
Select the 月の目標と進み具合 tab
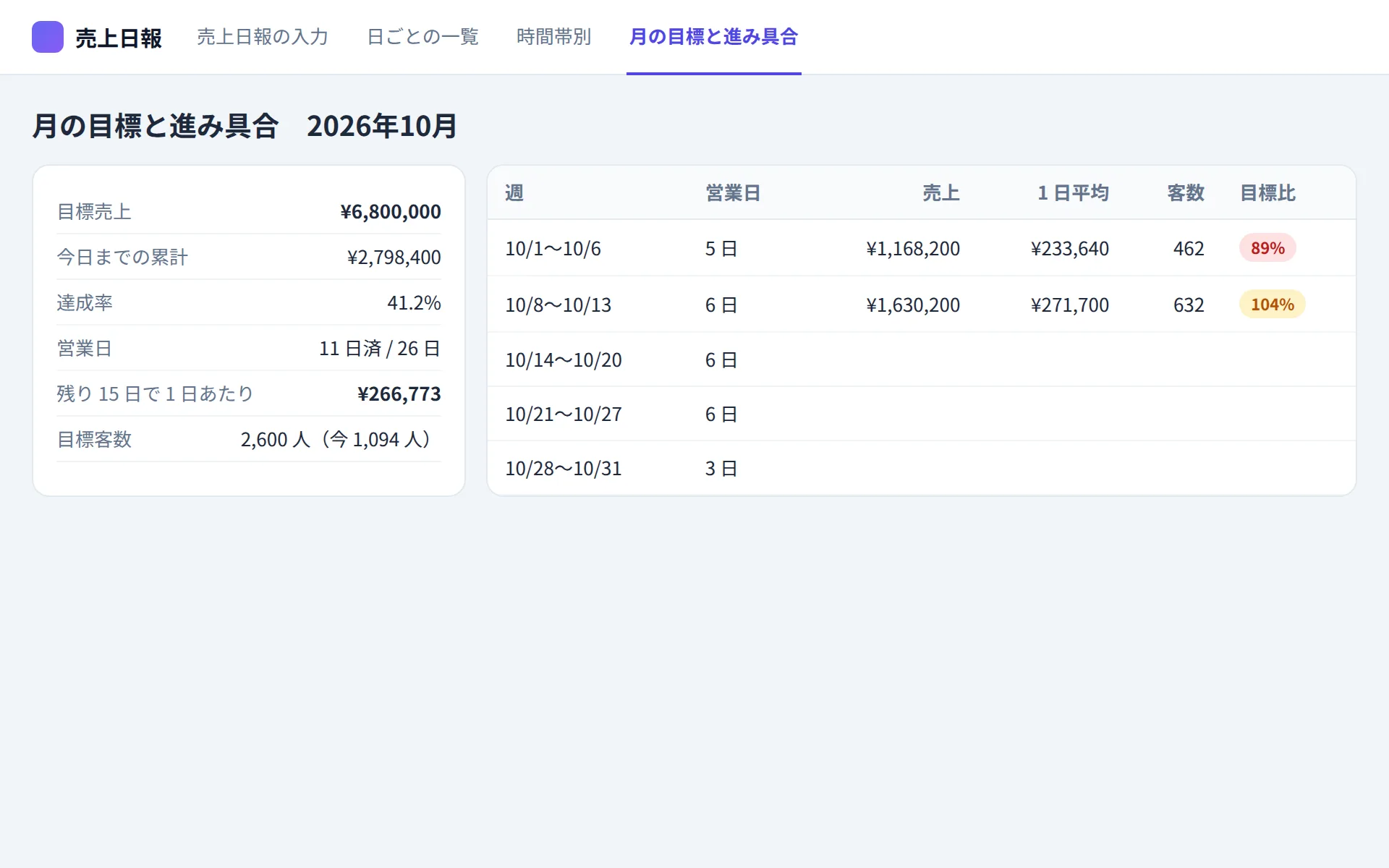coord(713,37)
